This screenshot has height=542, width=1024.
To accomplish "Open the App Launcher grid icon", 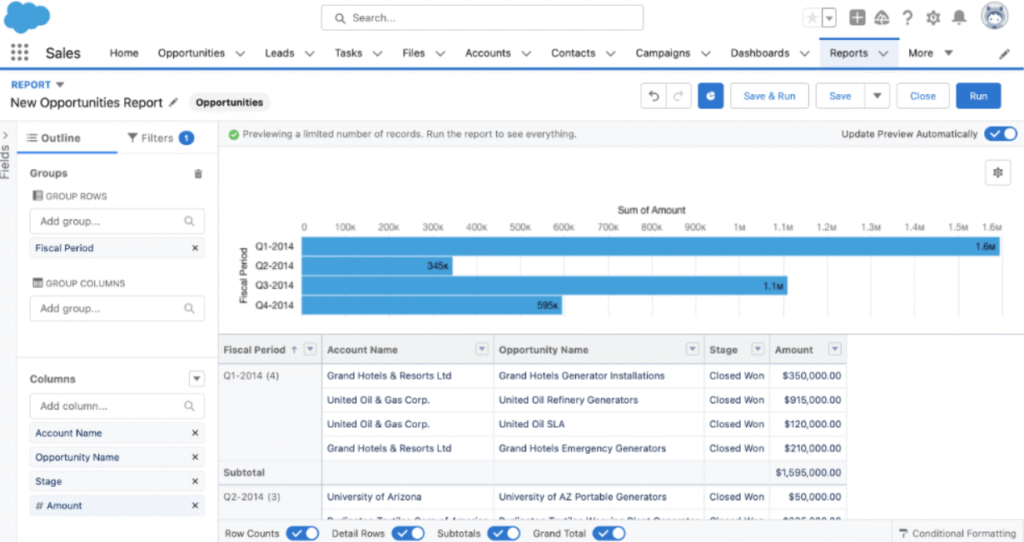I will pyautogui.click(x=20, y=52).
